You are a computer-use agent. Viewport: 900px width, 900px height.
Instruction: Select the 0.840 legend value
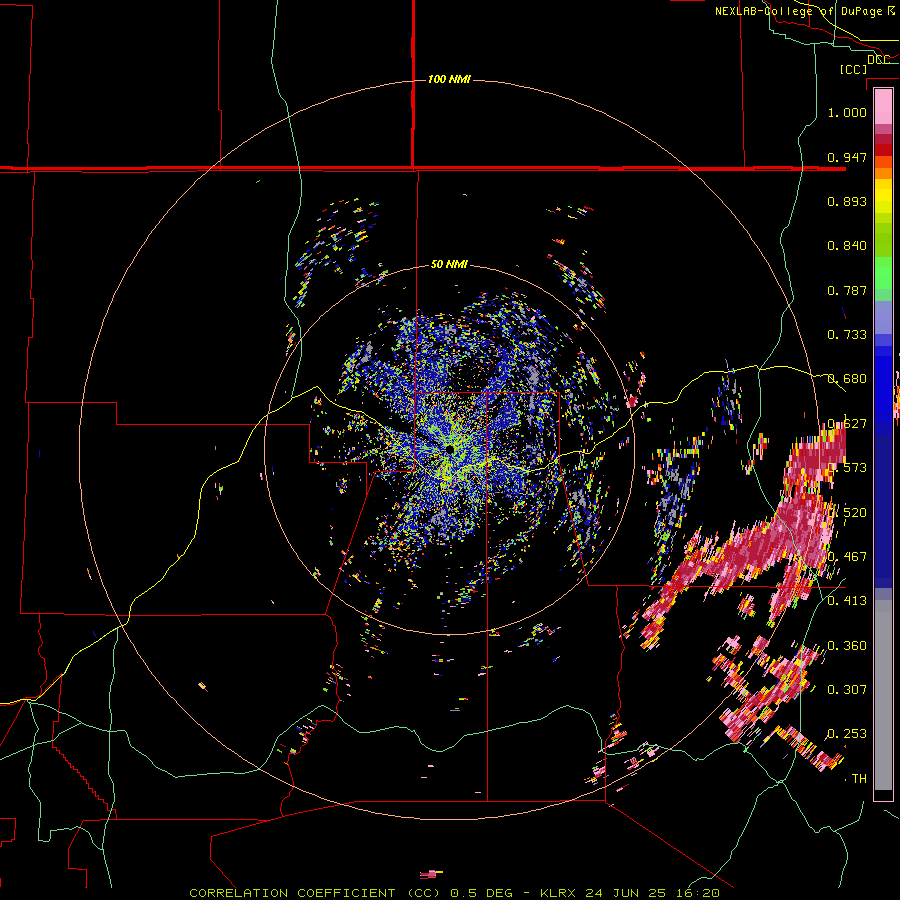point(847,246)
